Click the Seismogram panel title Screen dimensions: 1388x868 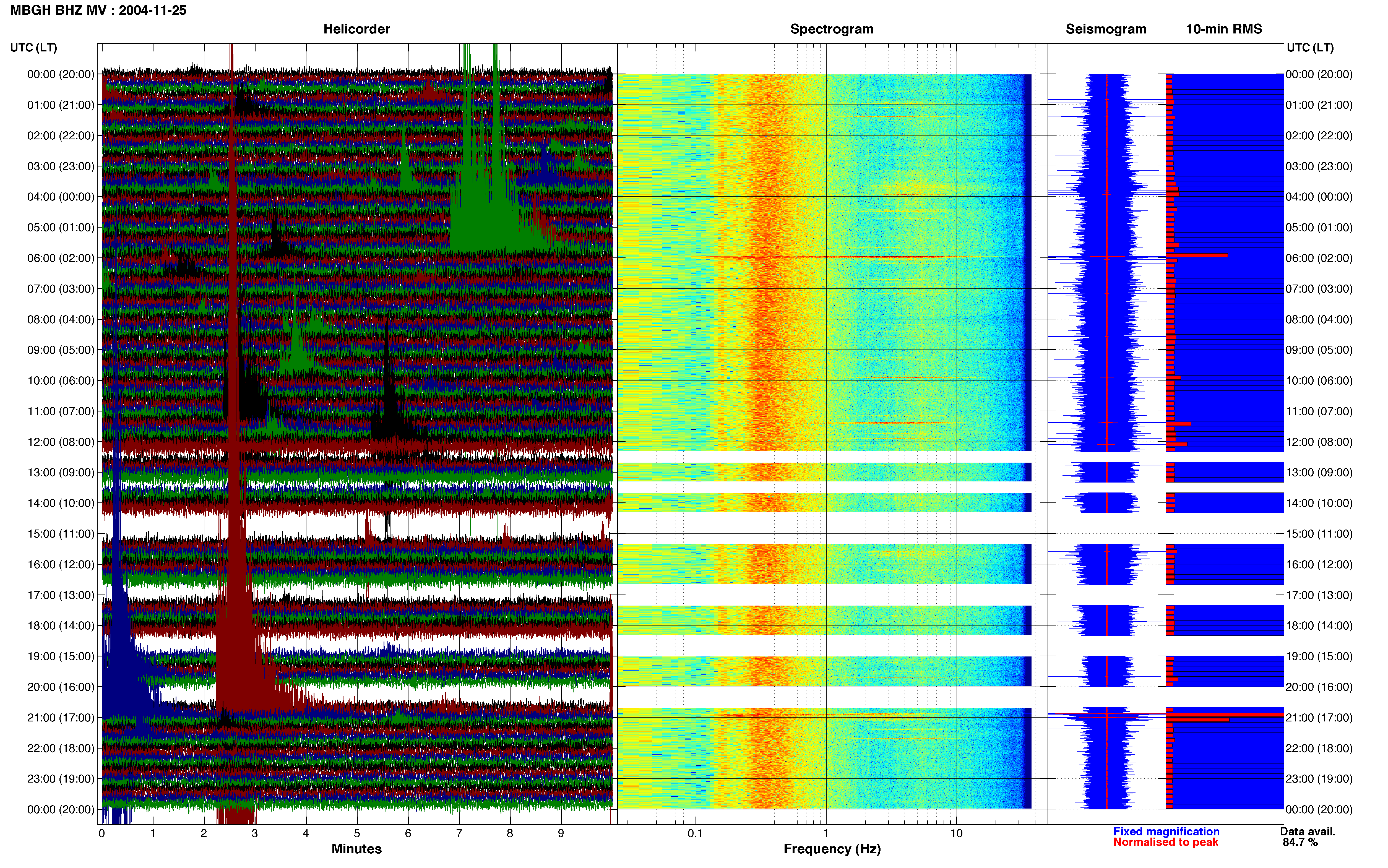1106,29
